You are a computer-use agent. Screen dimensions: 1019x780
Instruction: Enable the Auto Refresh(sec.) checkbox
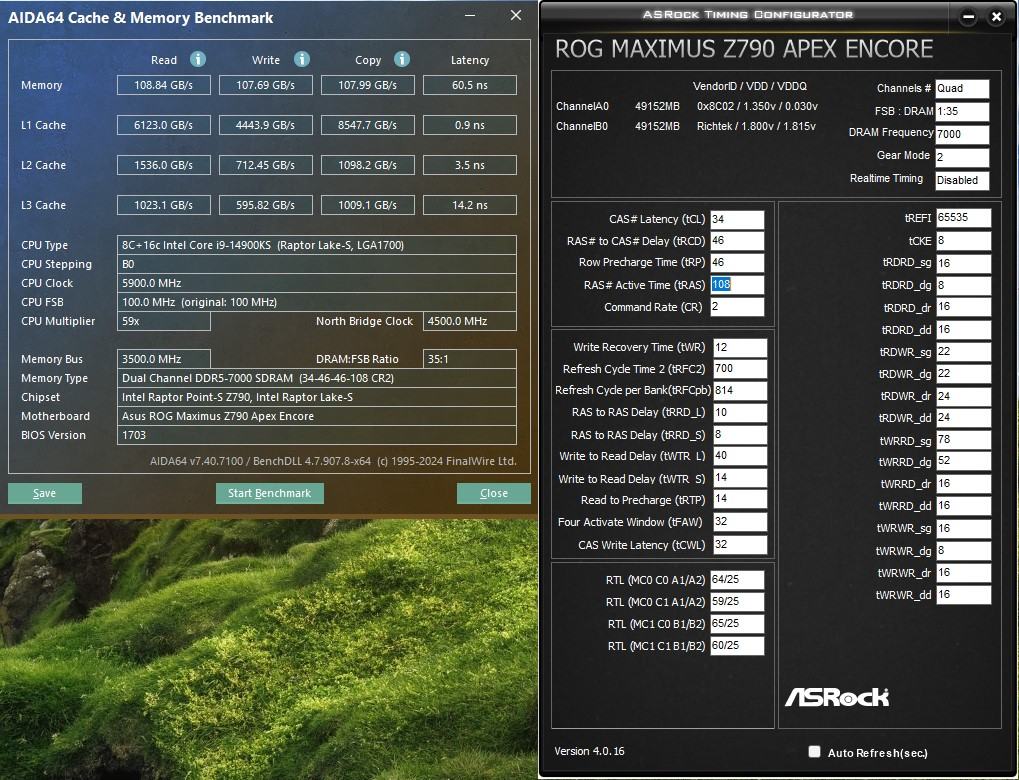coord(814,751)
